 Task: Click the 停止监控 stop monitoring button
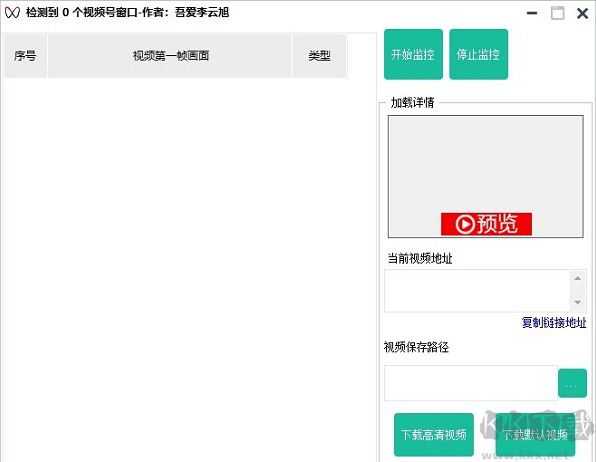point(478,54)
